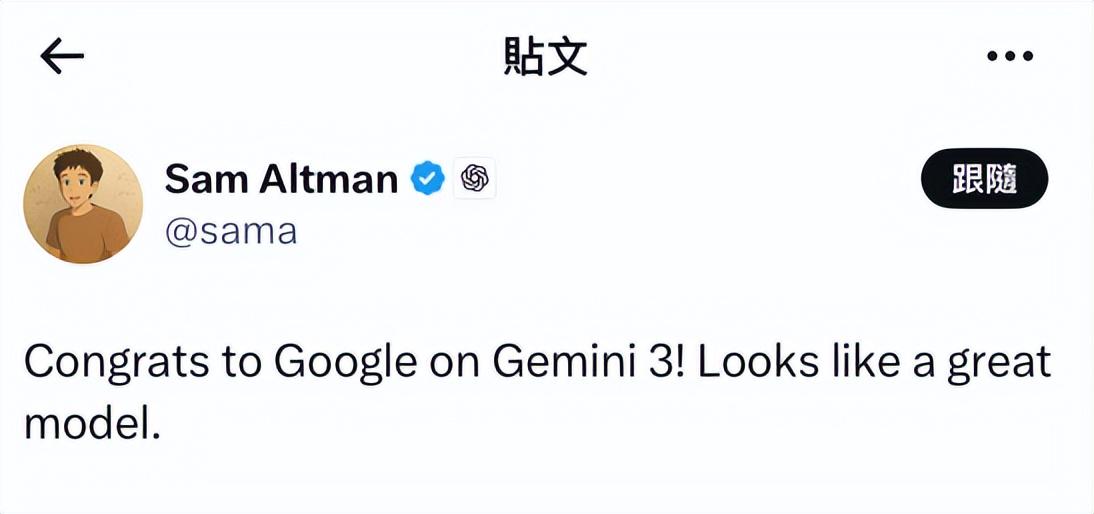Image resolution: width=1094 pixels, height=514 pixels.
Task: Click the OpenAI logo affiliation badge
Action: (x=475, y=180)
